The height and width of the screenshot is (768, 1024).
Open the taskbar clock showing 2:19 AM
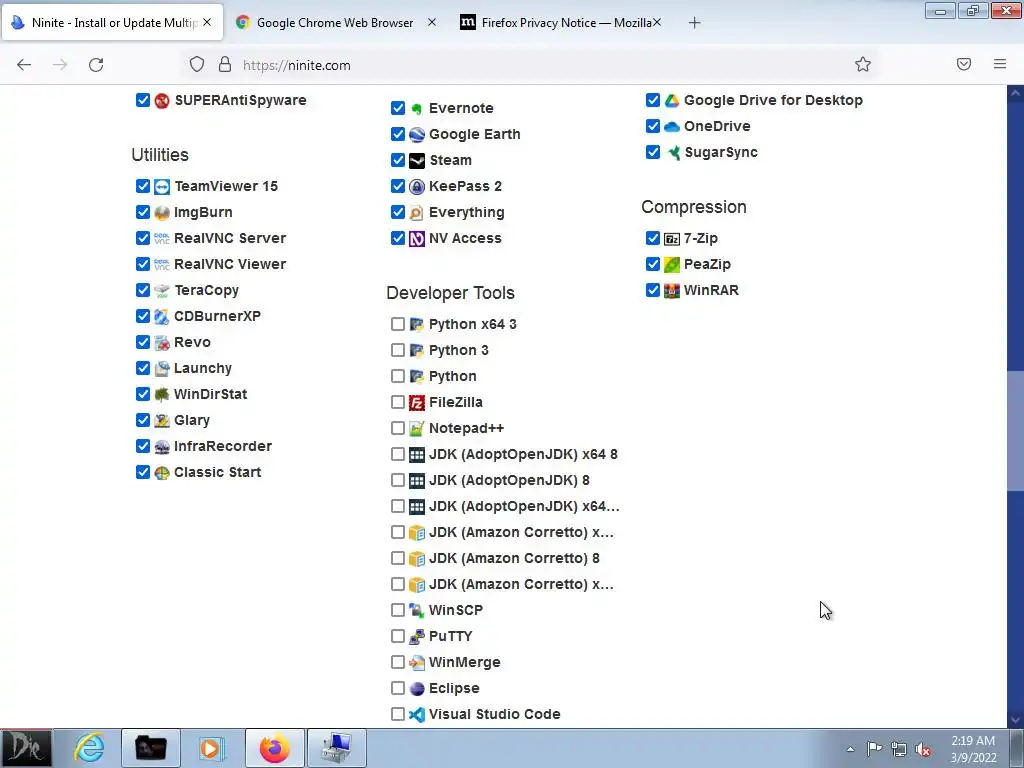(973, 749)
